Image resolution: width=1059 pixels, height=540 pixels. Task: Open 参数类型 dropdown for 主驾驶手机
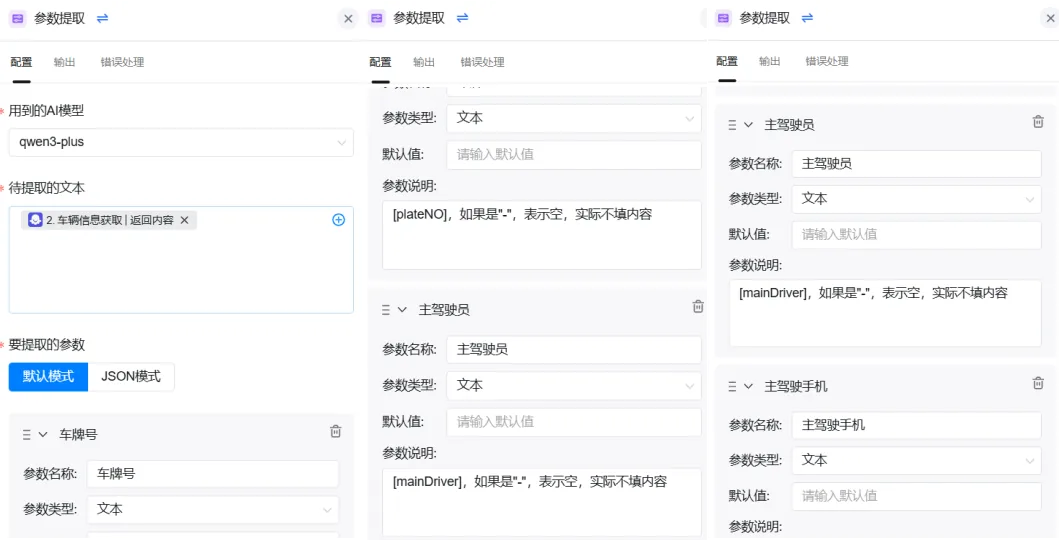(x=916, y=460)
